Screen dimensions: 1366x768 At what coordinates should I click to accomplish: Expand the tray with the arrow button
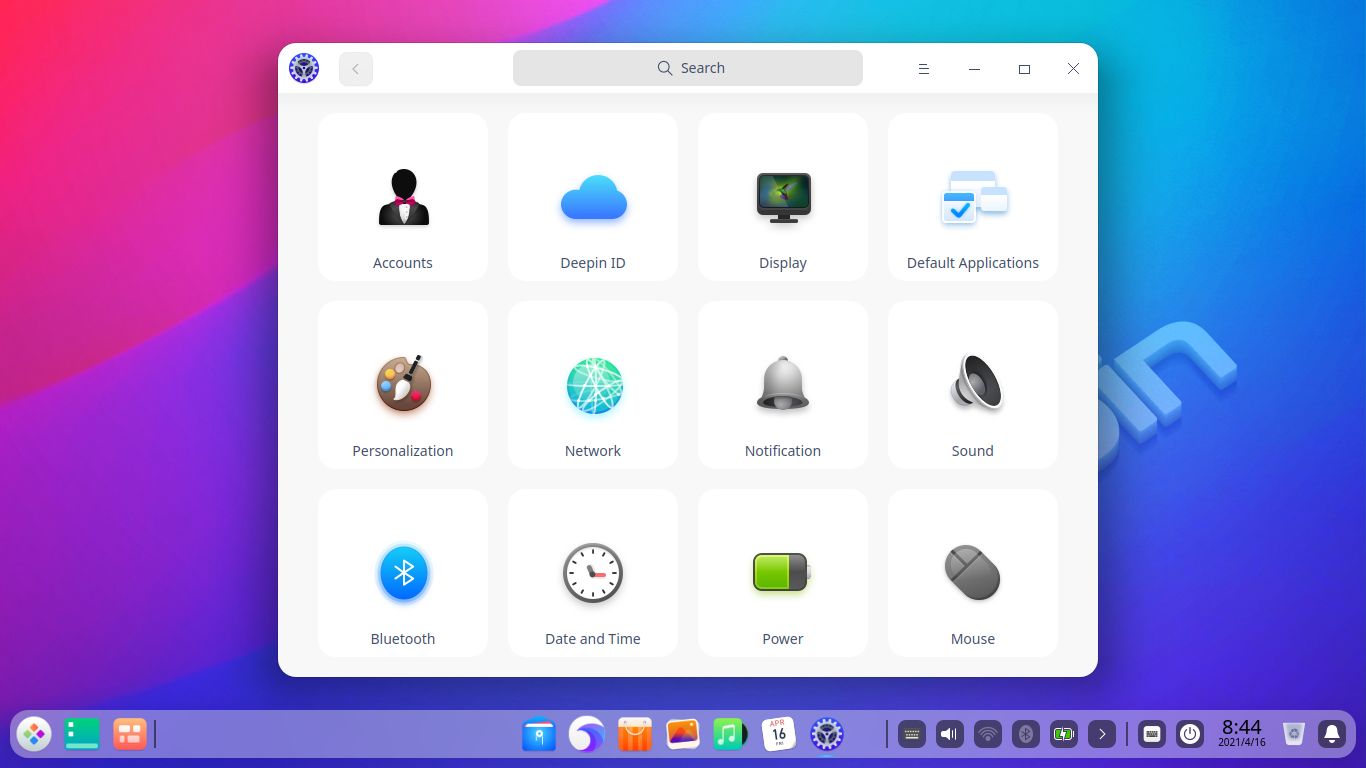tap(1102, 734)
